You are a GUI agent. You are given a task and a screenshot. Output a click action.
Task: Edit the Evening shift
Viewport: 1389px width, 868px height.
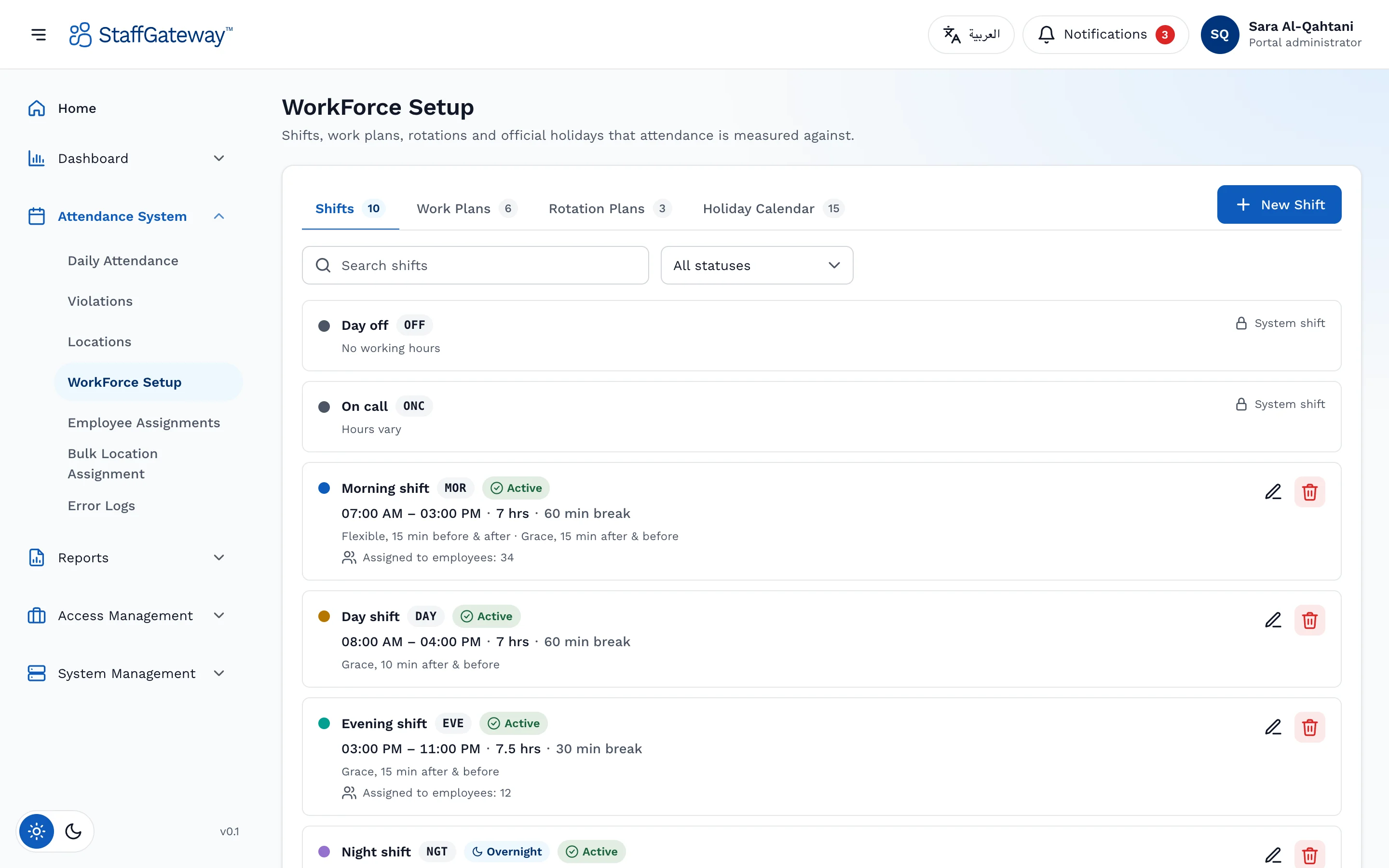click(1272, 727)
